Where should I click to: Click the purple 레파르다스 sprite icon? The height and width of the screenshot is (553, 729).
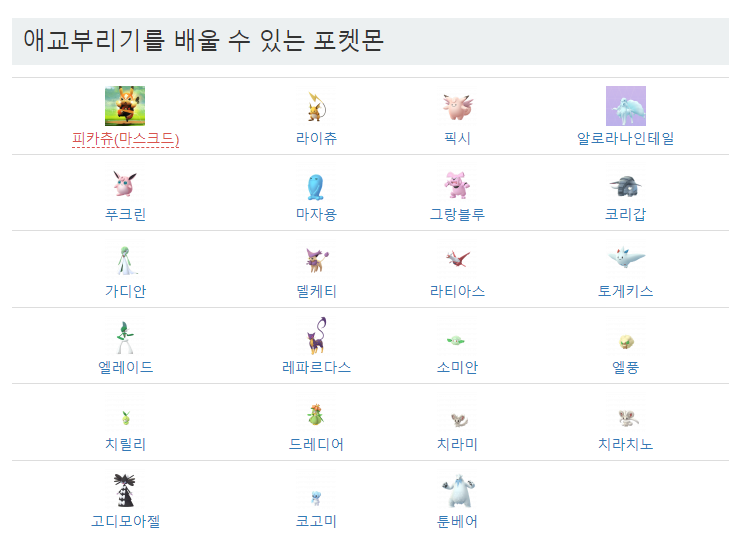[x=317, y=335]
